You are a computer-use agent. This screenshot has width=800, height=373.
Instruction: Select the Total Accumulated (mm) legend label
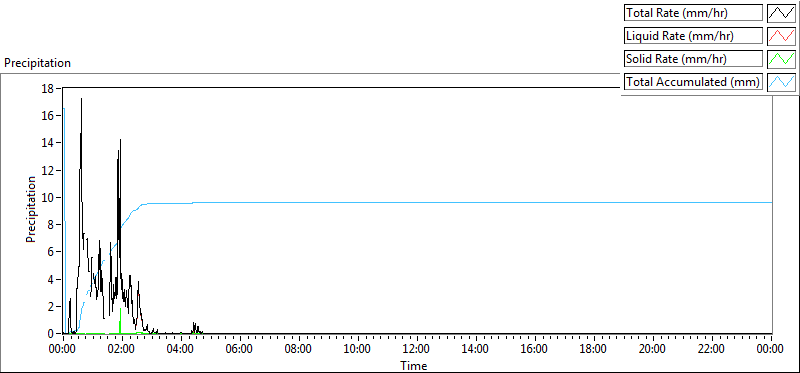point(693,82)
